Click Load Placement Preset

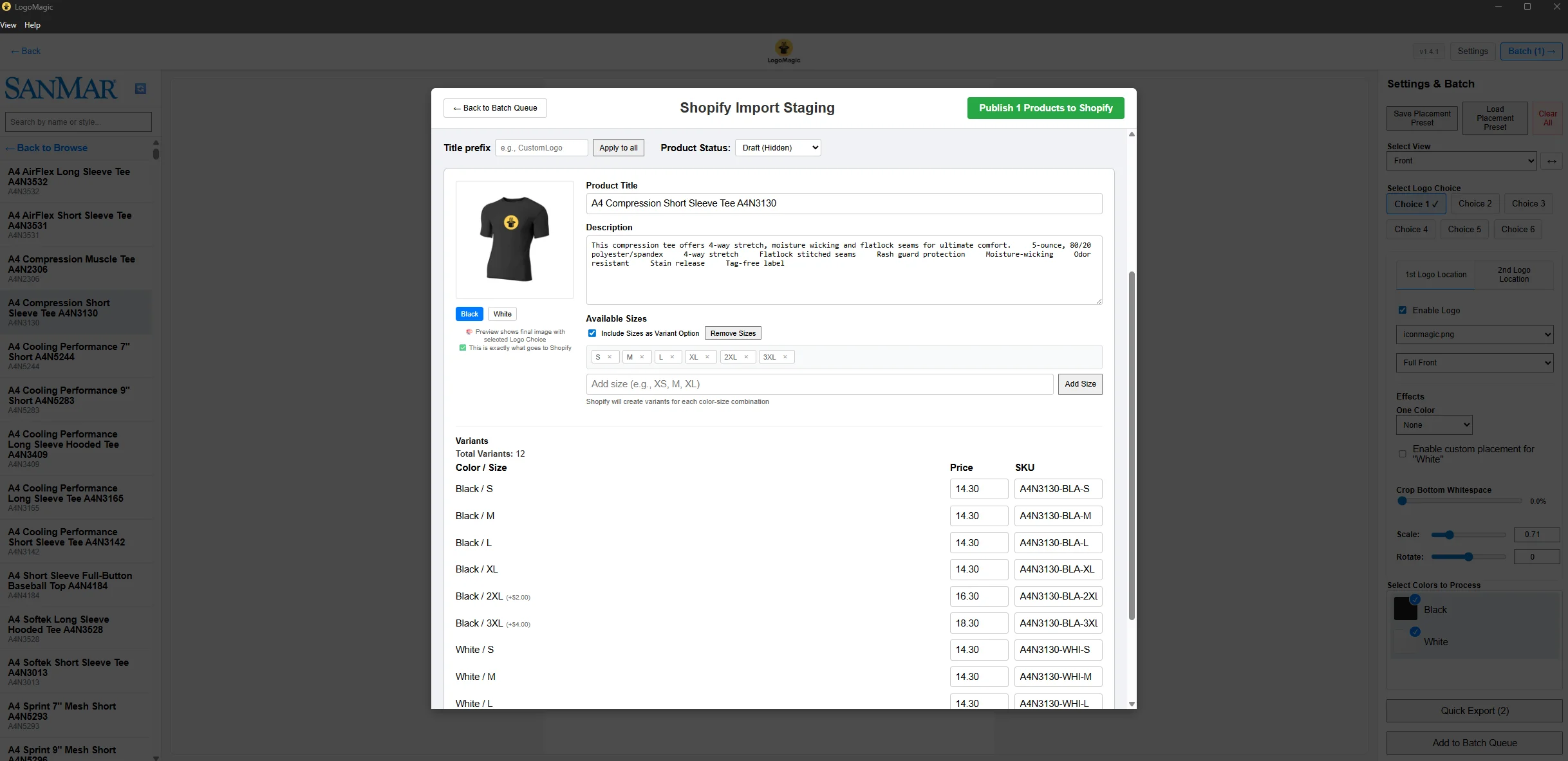(1495, 118)
